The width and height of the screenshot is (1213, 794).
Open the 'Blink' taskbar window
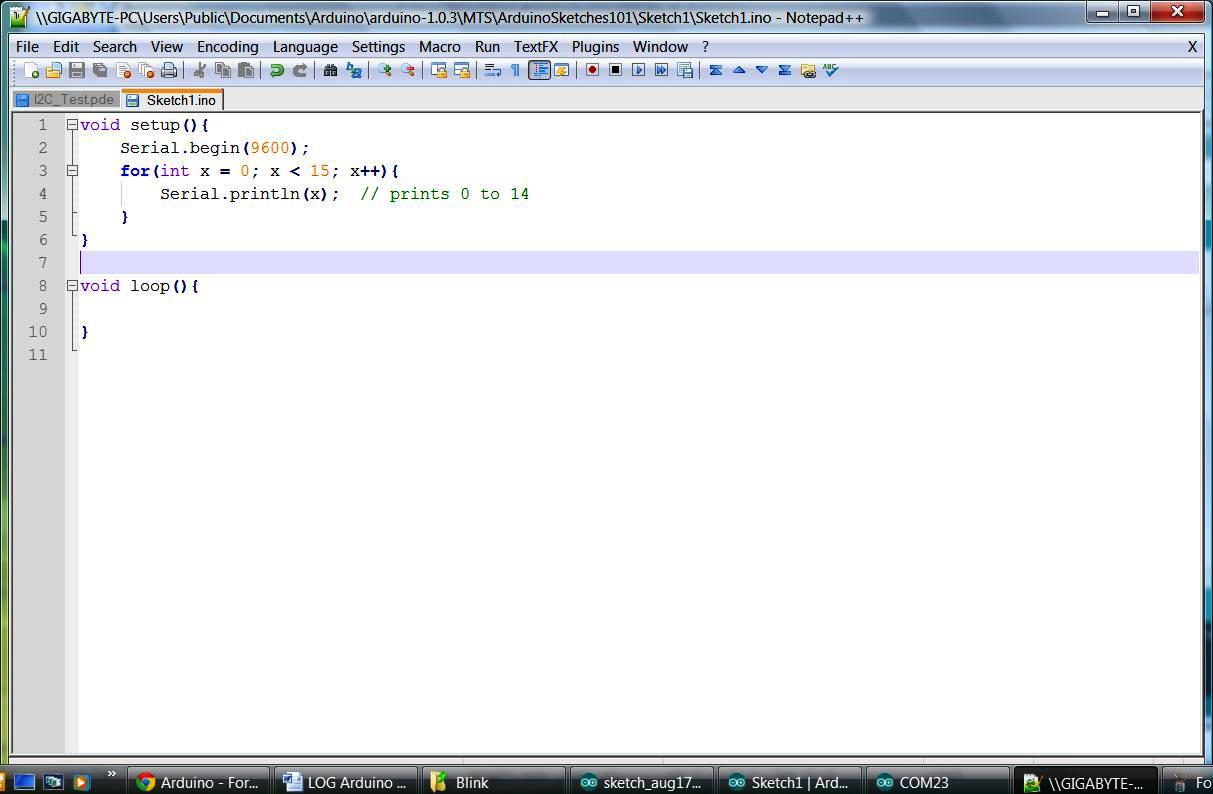[x=493, y=782]
